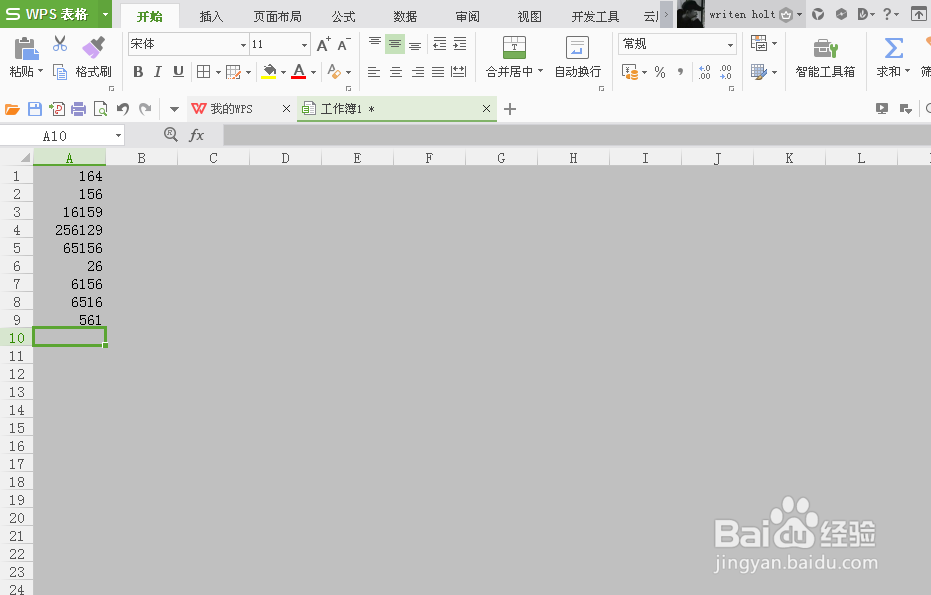Toggle middle vertical alignment
931x595 pixels.
[x=395, y=43]
